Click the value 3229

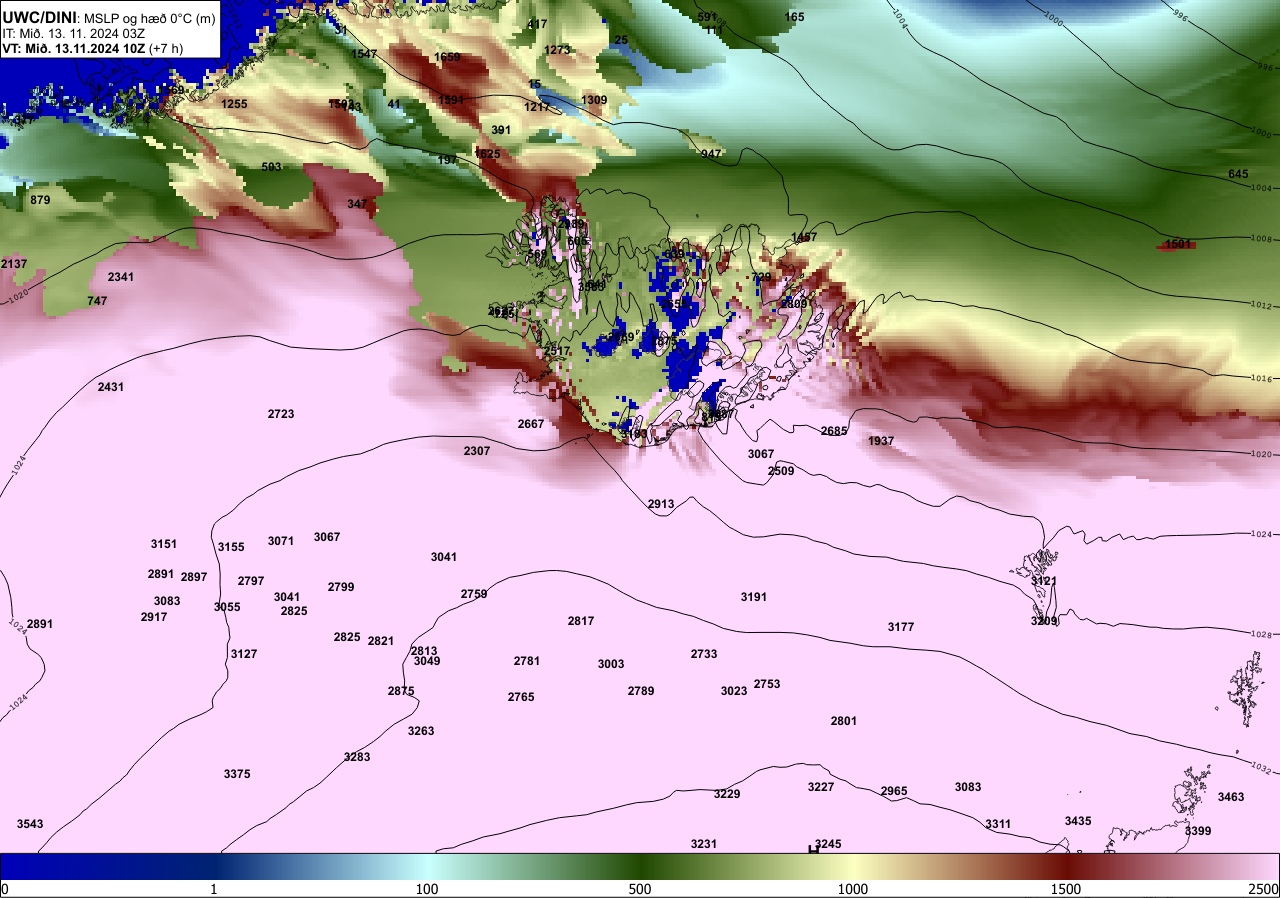(x=727, y=794)
